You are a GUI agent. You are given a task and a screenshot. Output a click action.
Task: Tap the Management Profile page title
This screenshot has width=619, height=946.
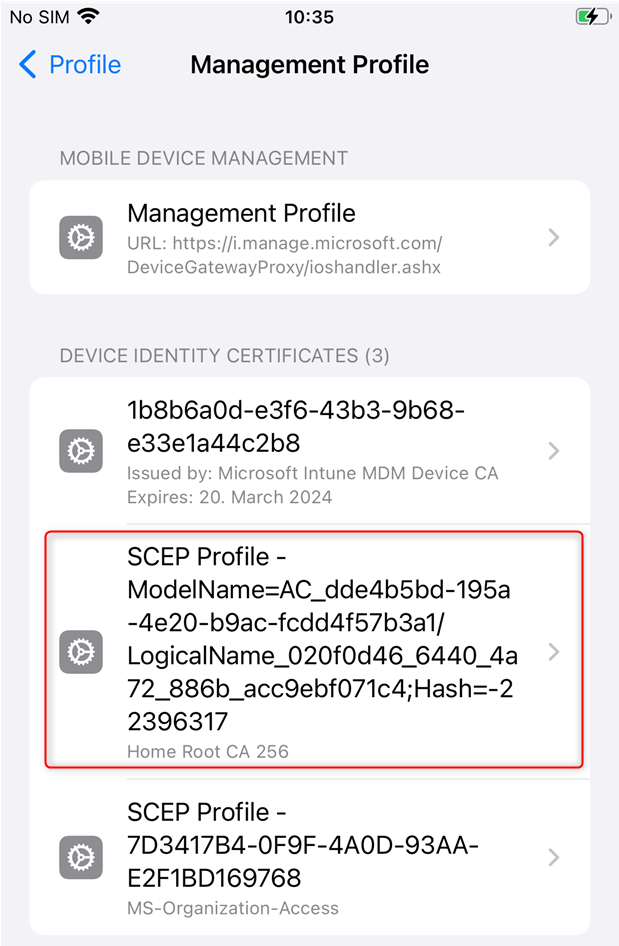[310, 65]
